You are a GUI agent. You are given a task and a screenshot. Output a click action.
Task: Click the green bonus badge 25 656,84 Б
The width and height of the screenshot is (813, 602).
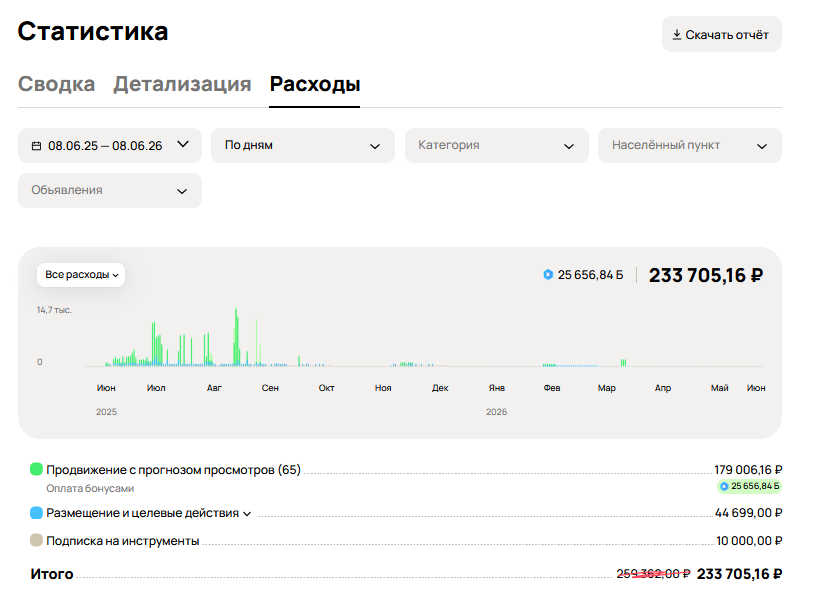[749, 486]
